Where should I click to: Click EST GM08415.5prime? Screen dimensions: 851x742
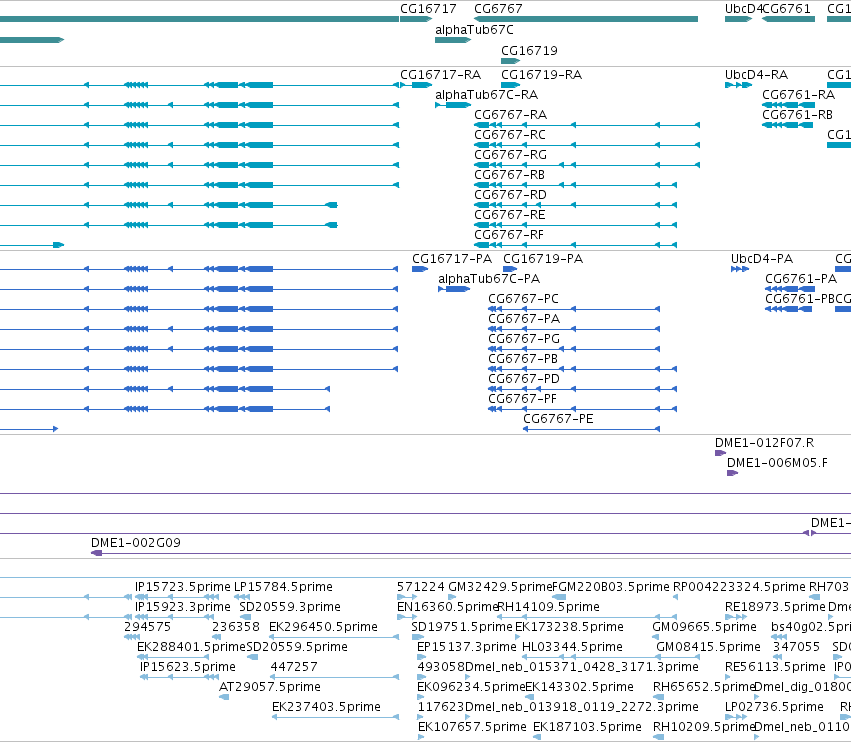(708, 646)
